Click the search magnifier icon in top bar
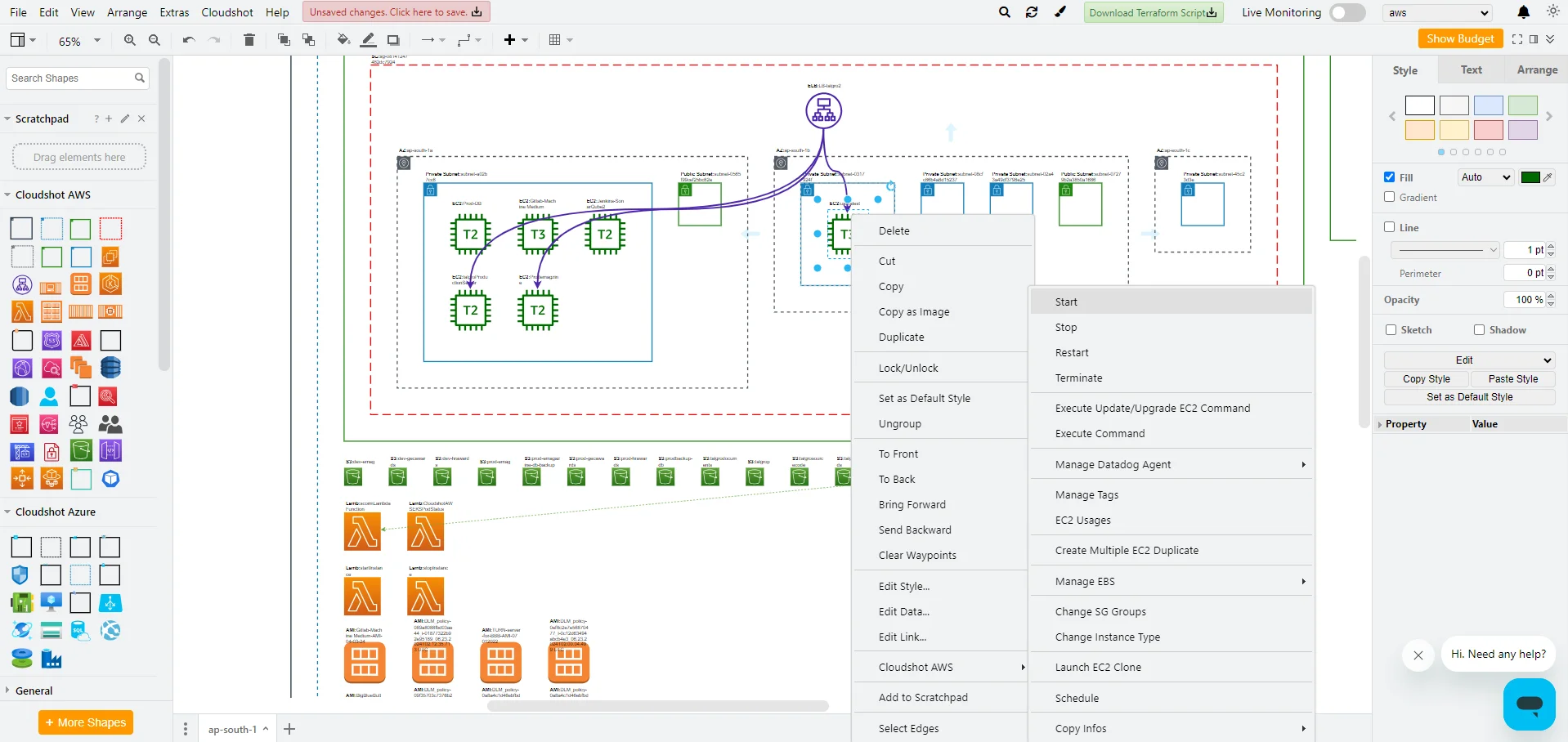The height and width of the screenshot is (742, 1568). tap(1005, 12)
